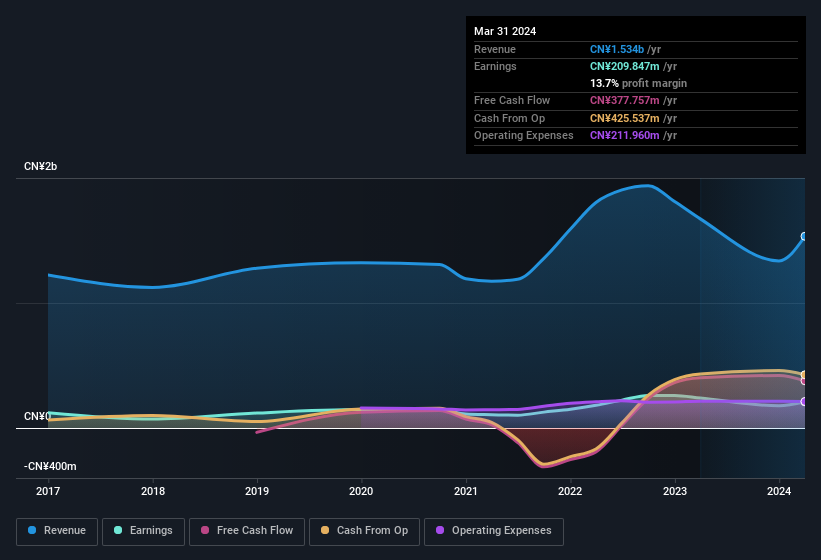Viewport: 821px width, 560px height.
Task: Click the 2019 x-axis label
Action: pyautogui.click(x=257, y=491)
